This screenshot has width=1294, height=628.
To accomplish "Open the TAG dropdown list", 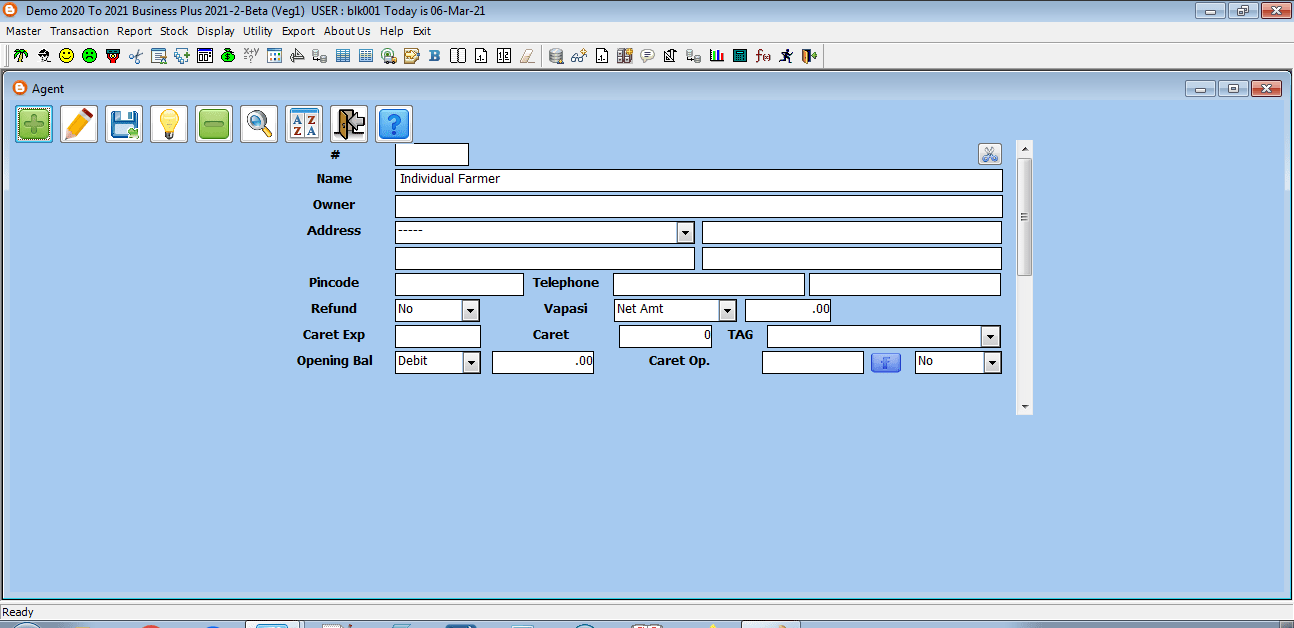I will click(991, 336).
